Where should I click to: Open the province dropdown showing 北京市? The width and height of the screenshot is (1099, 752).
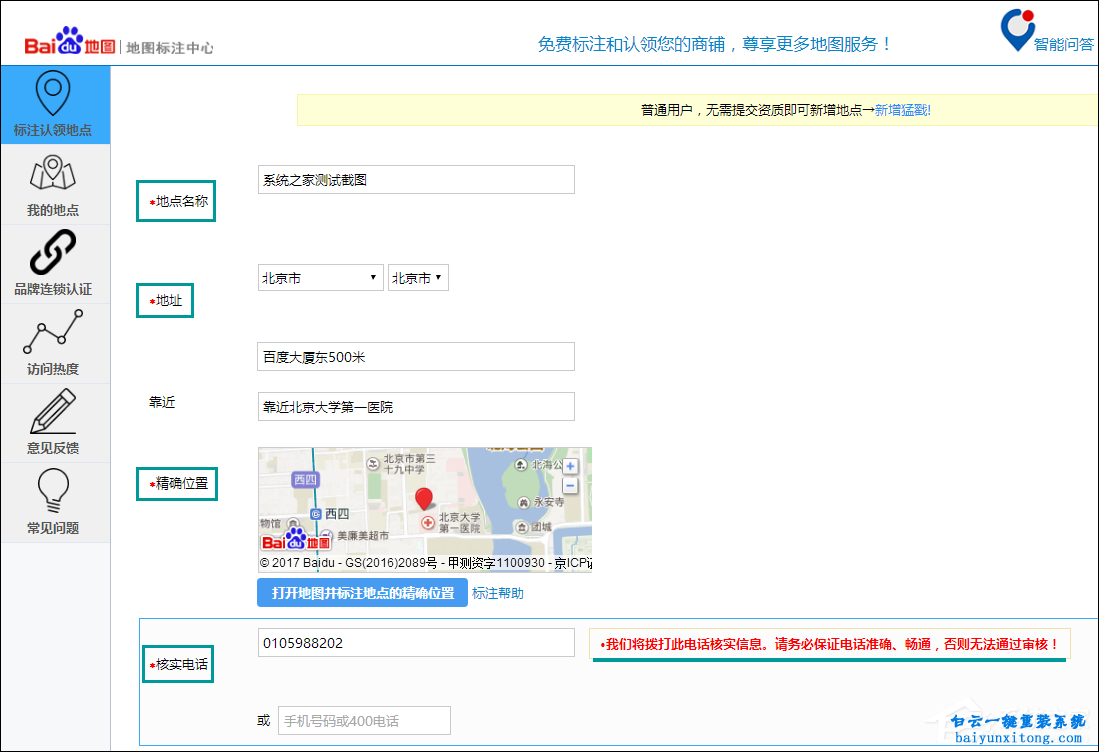320,277
